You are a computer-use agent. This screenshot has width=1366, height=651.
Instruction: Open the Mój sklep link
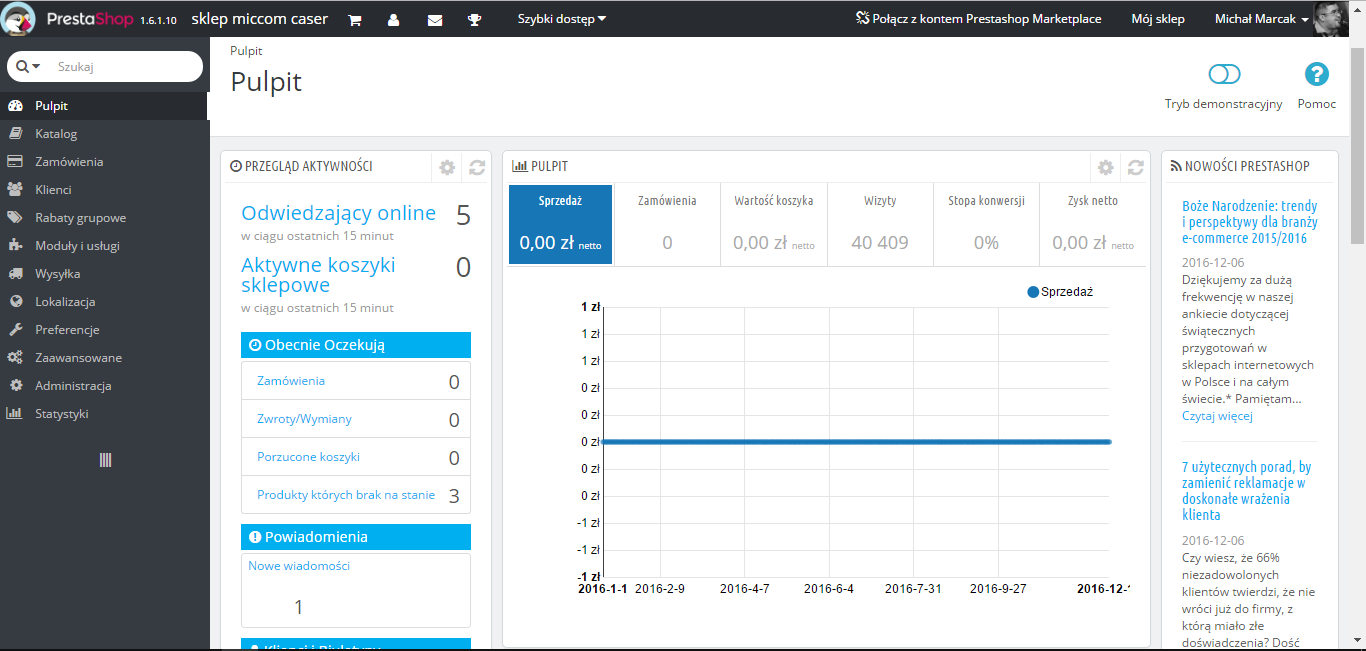tap(1158, 19)
